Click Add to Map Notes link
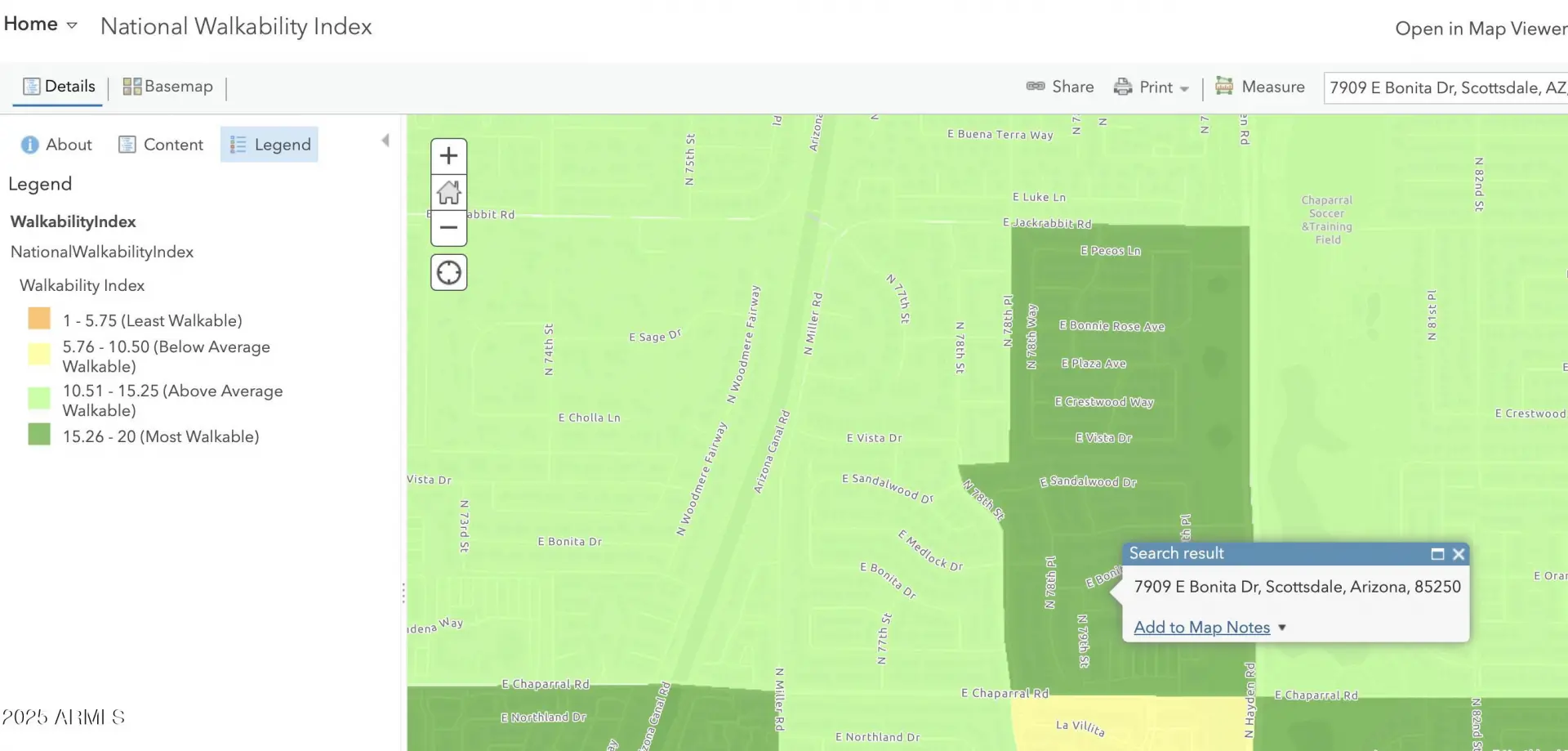This screenshot has width=1568, height=751. 1201,628
